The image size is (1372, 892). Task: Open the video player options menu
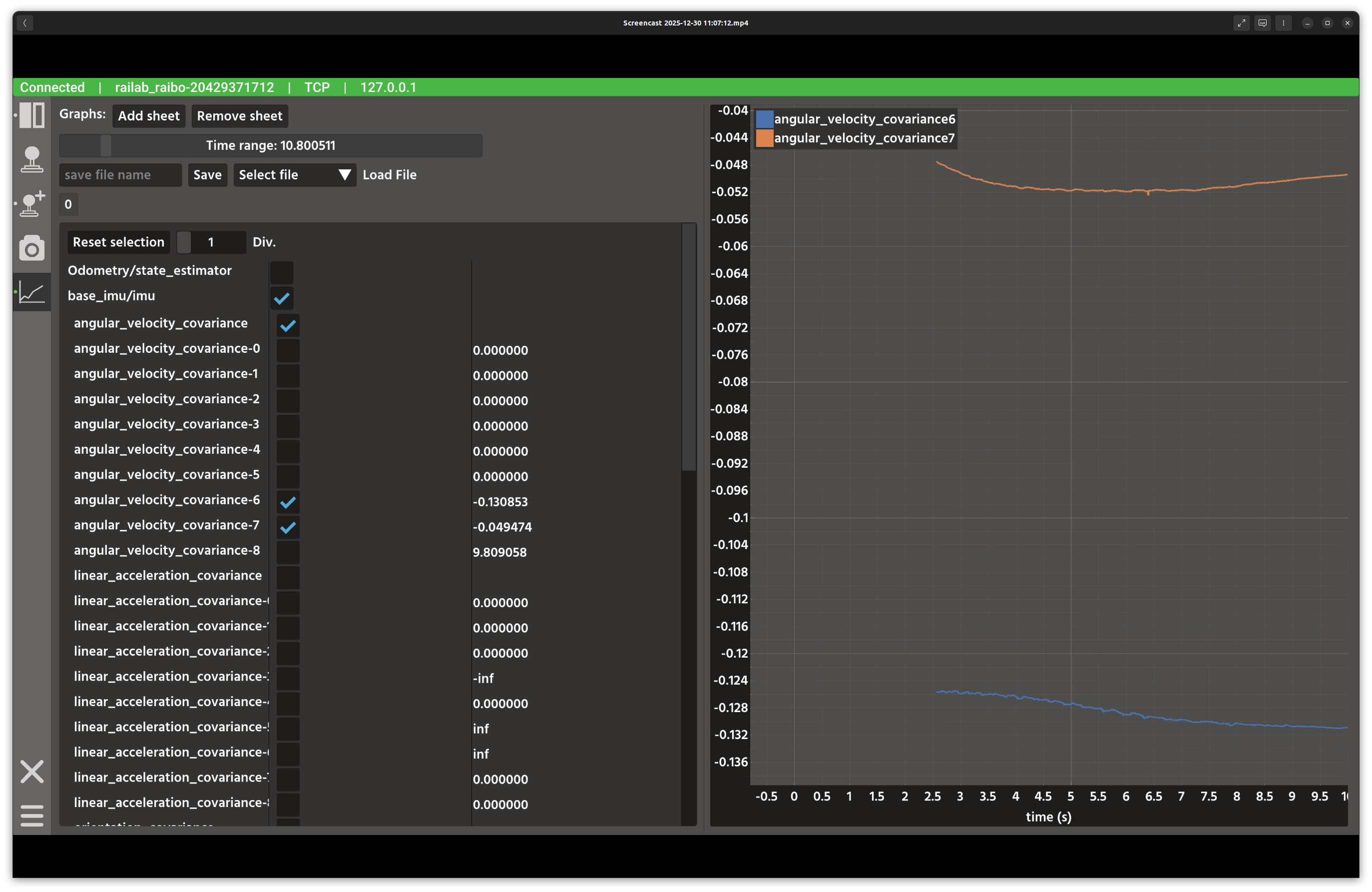1283,23
